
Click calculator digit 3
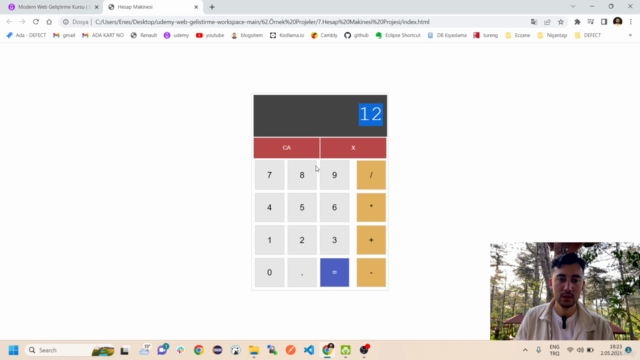click(335, 240)
